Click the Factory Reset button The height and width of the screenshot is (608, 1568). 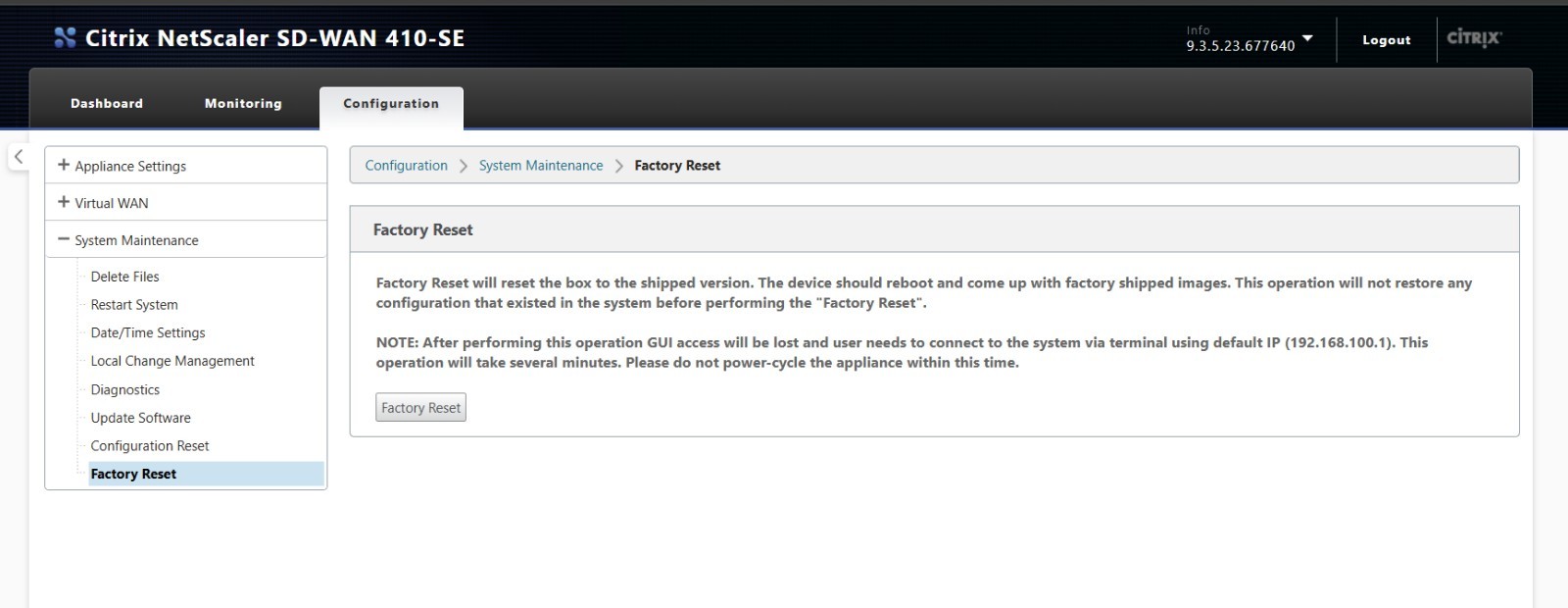420,408
